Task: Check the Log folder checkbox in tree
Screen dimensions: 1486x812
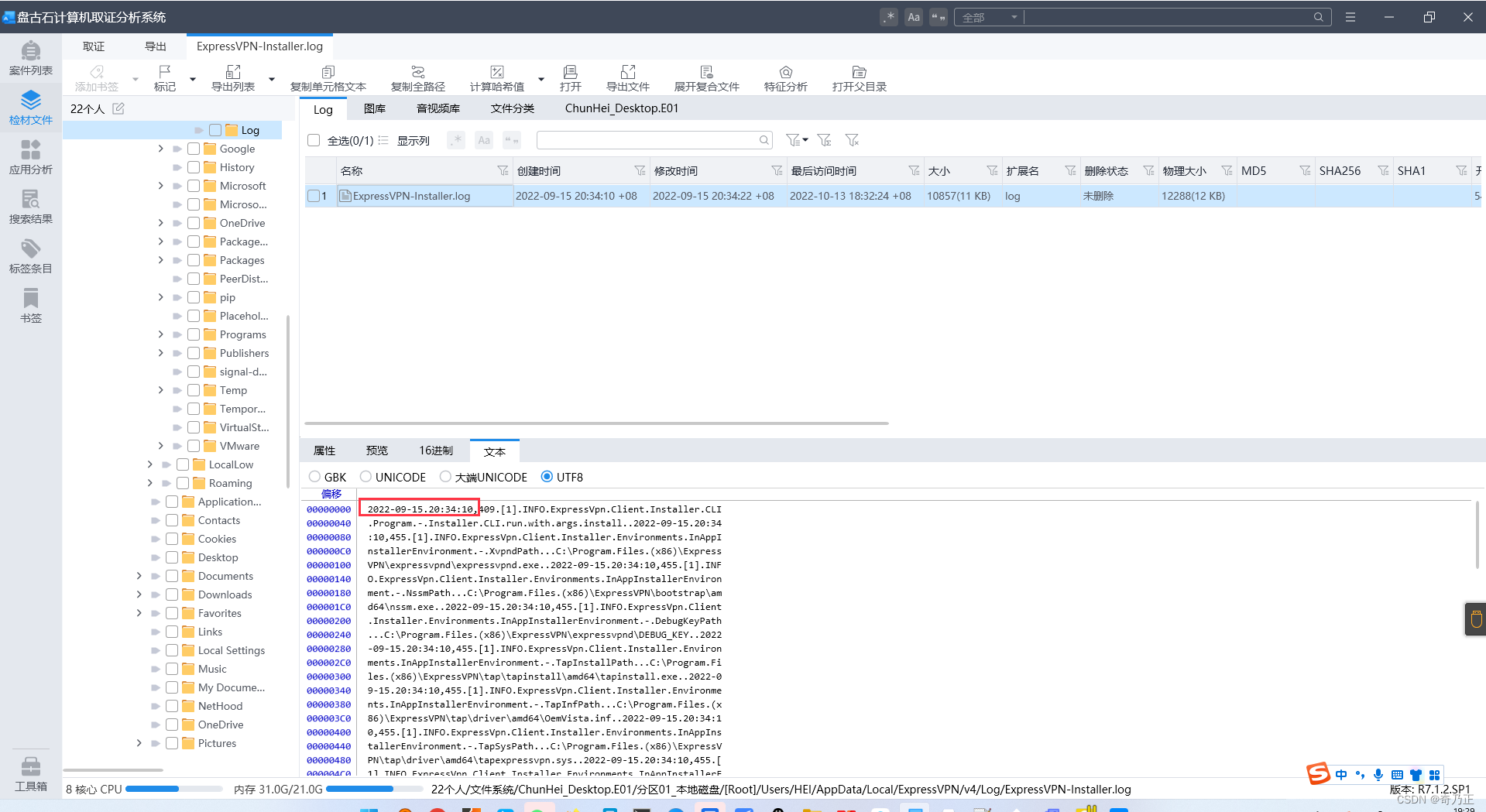Action: click(x=215, y=130)
